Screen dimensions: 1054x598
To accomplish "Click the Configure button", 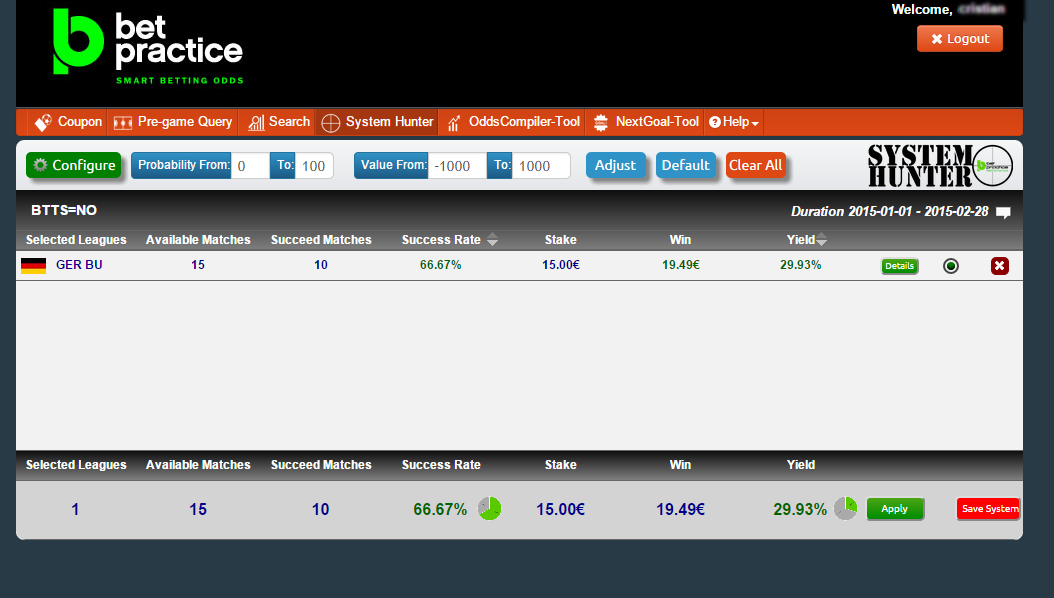I will click(74, 165).
